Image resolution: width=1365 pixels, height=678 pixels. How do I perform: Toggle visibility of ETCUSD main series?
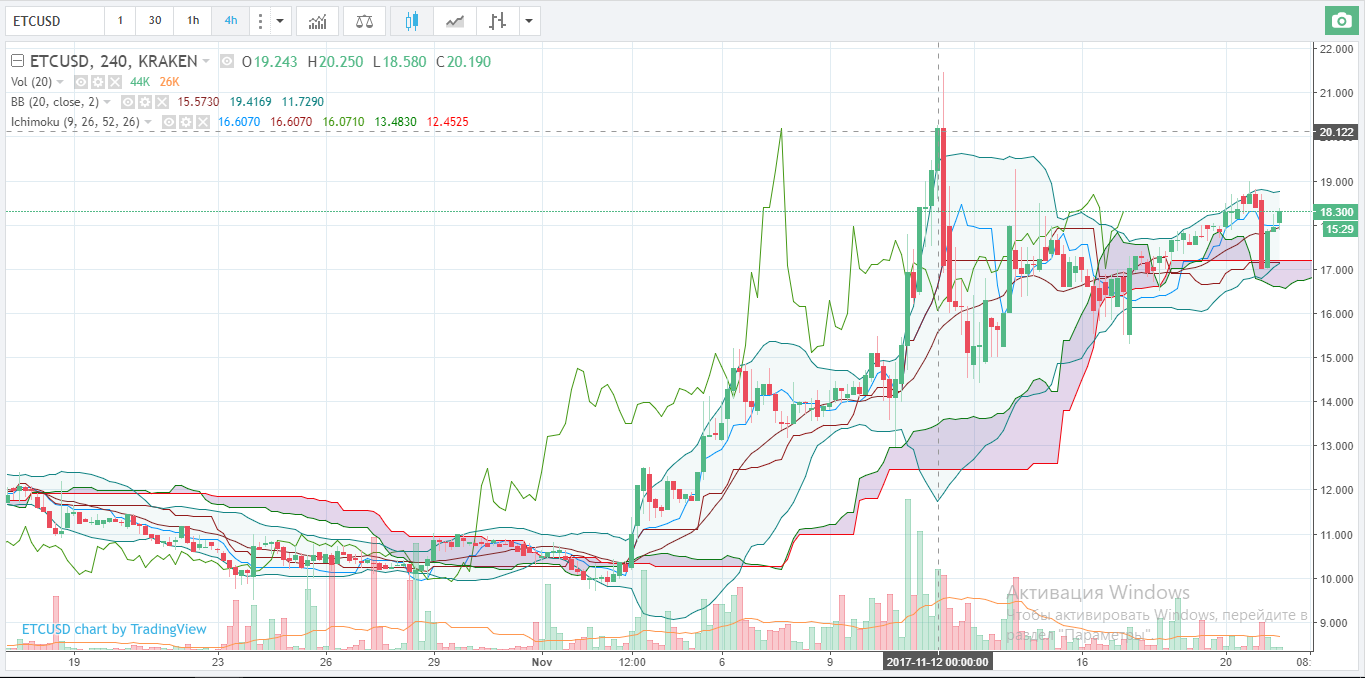[227, 62]
